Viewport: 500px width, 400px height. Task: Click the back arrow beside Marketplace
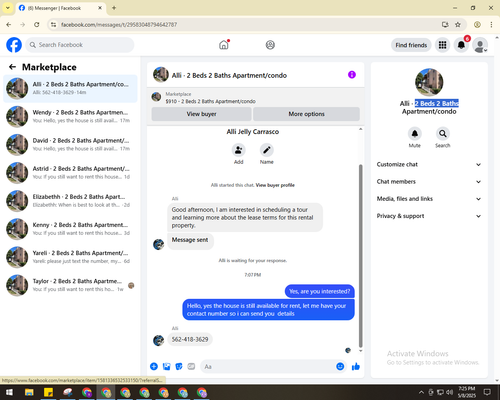(12, 67)
